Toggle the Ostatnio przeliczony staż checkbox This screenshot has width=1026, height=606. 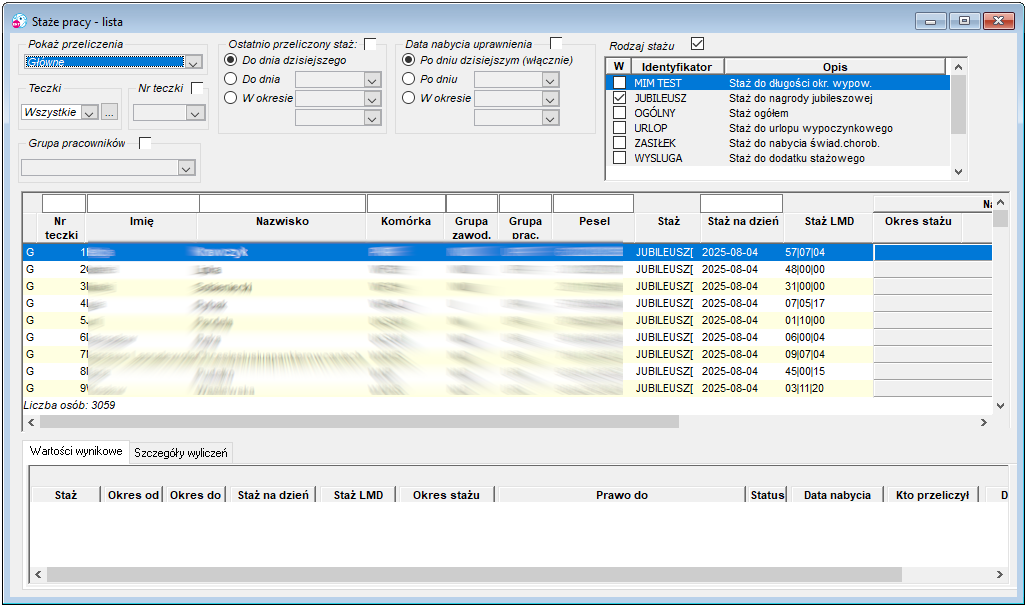click(x=370, y=44)
